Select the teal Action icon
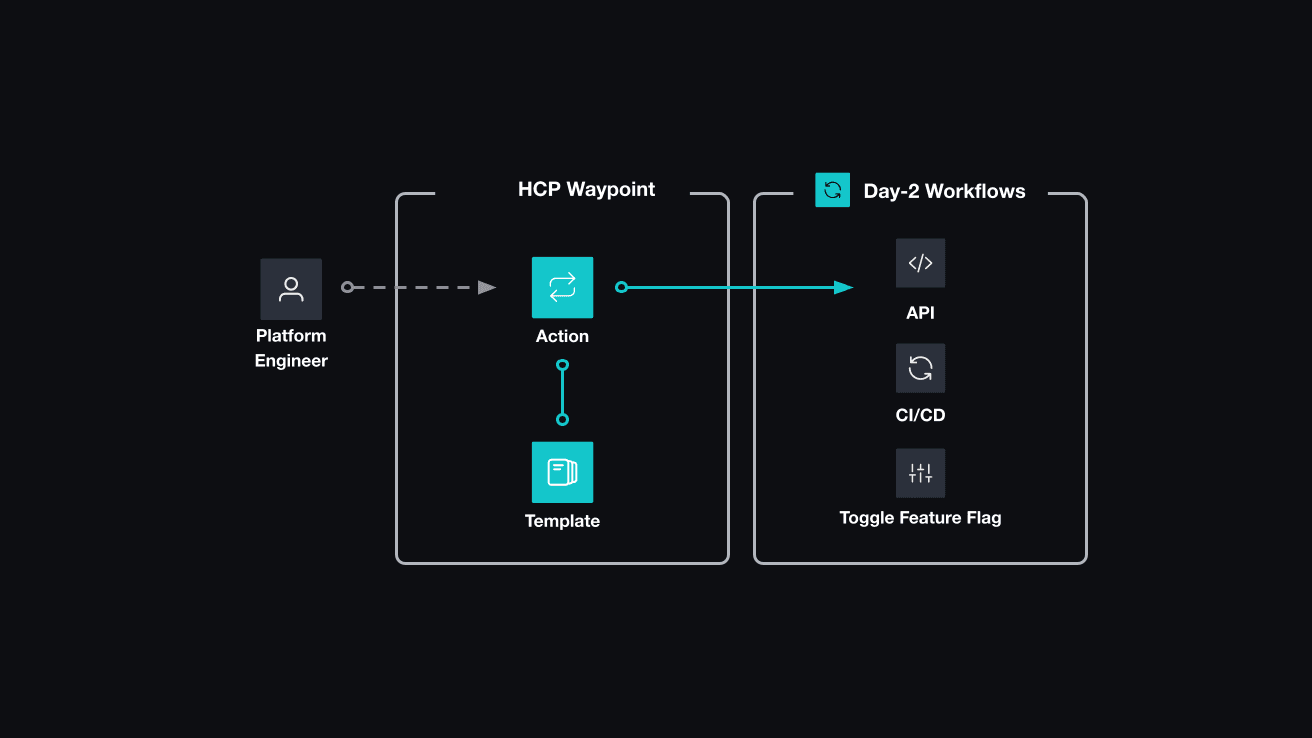Screen dimensions: 1312x738 tap(562, 288)
